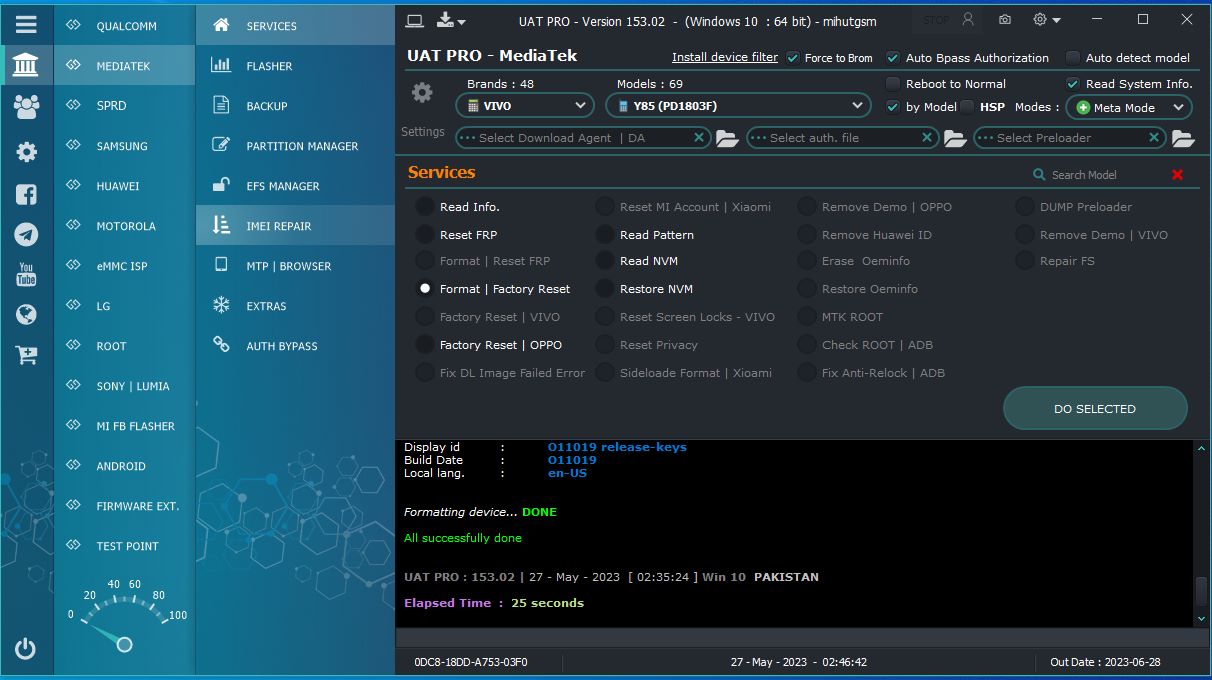
Task: Click the power icon at bottom left
Action: tap(26, 649)
